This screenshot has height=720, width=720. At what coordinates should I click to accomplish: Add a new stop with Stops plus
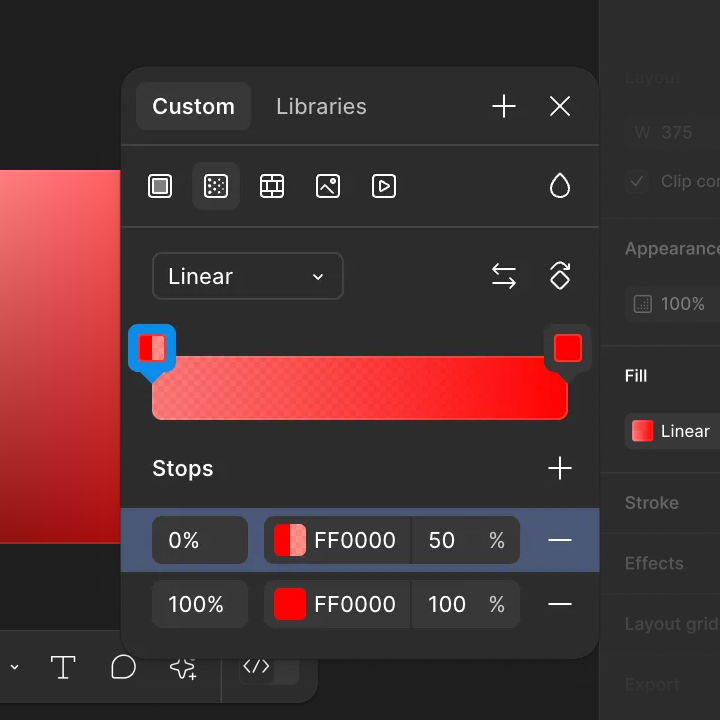560,468
